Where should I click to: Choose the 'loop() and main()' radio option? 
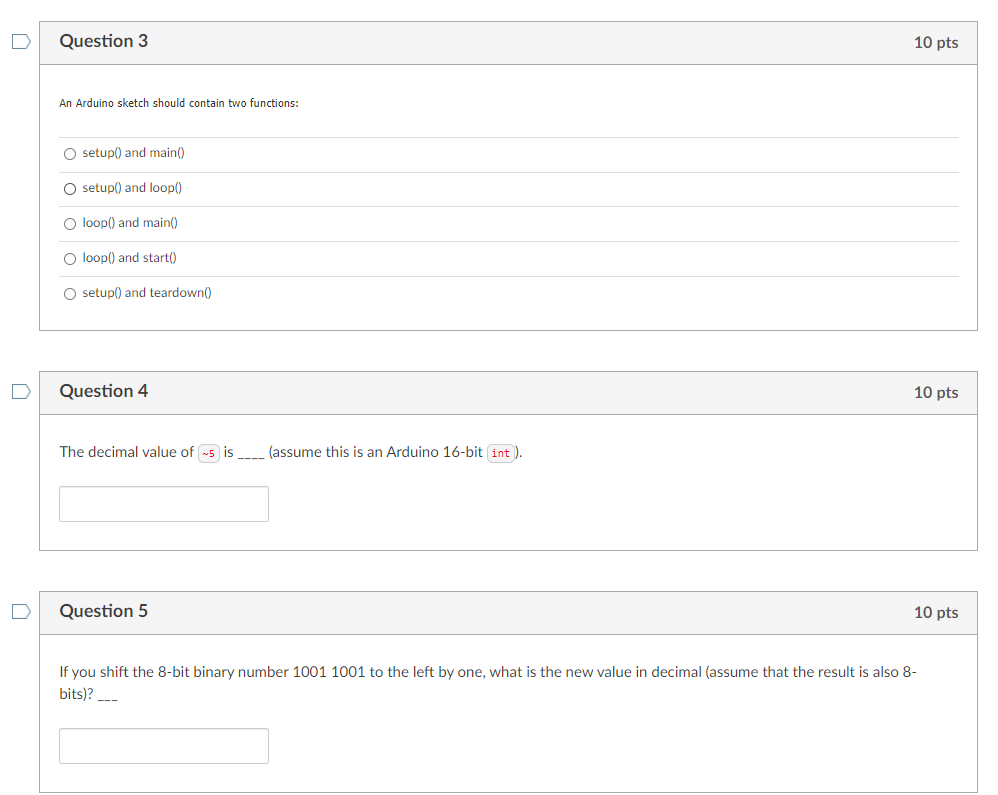(x=70, y=223)
